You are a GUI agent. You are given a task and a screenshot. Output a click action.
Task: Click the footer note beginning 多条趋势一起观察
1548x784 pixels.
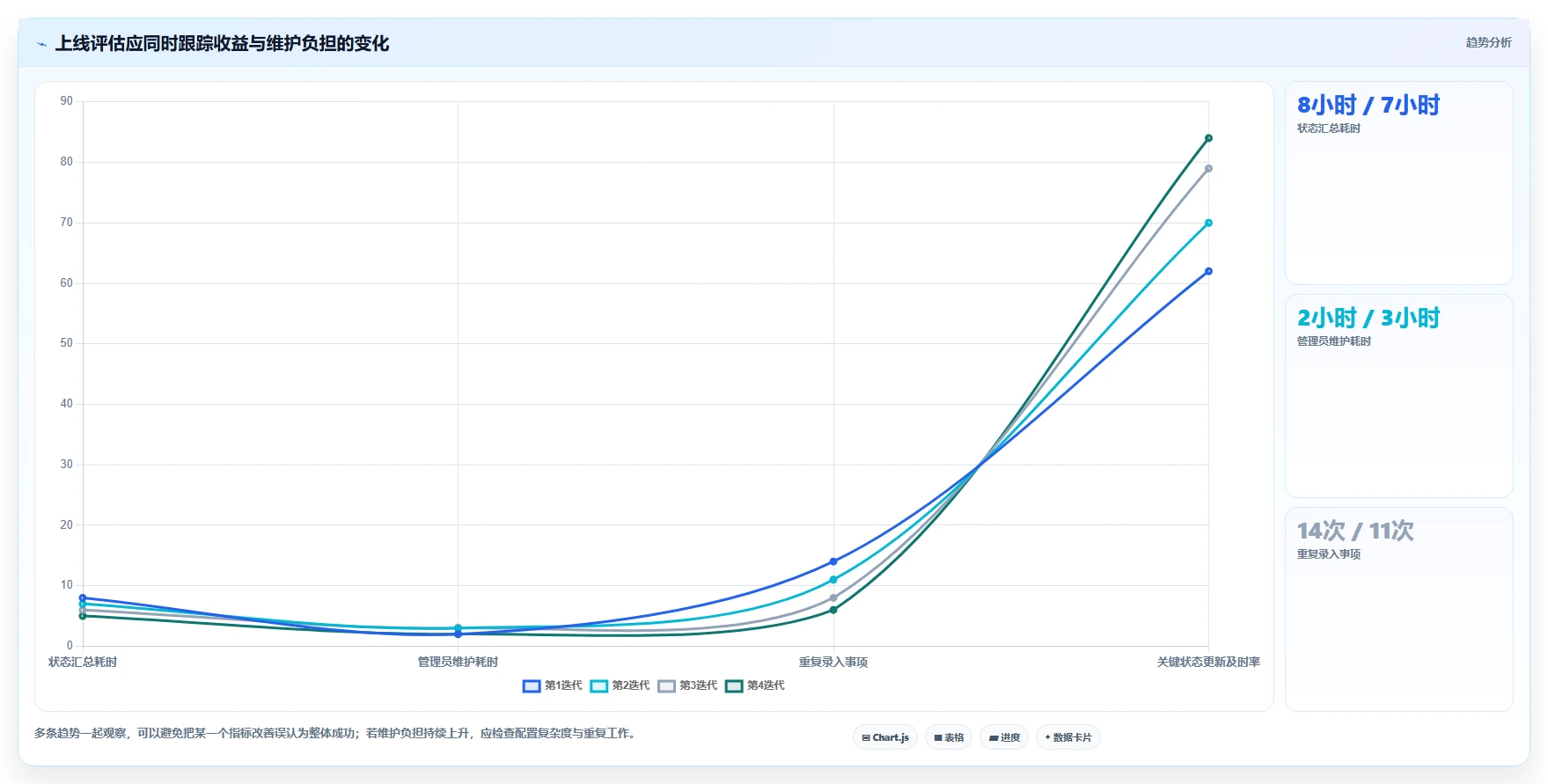coord(337,733)
